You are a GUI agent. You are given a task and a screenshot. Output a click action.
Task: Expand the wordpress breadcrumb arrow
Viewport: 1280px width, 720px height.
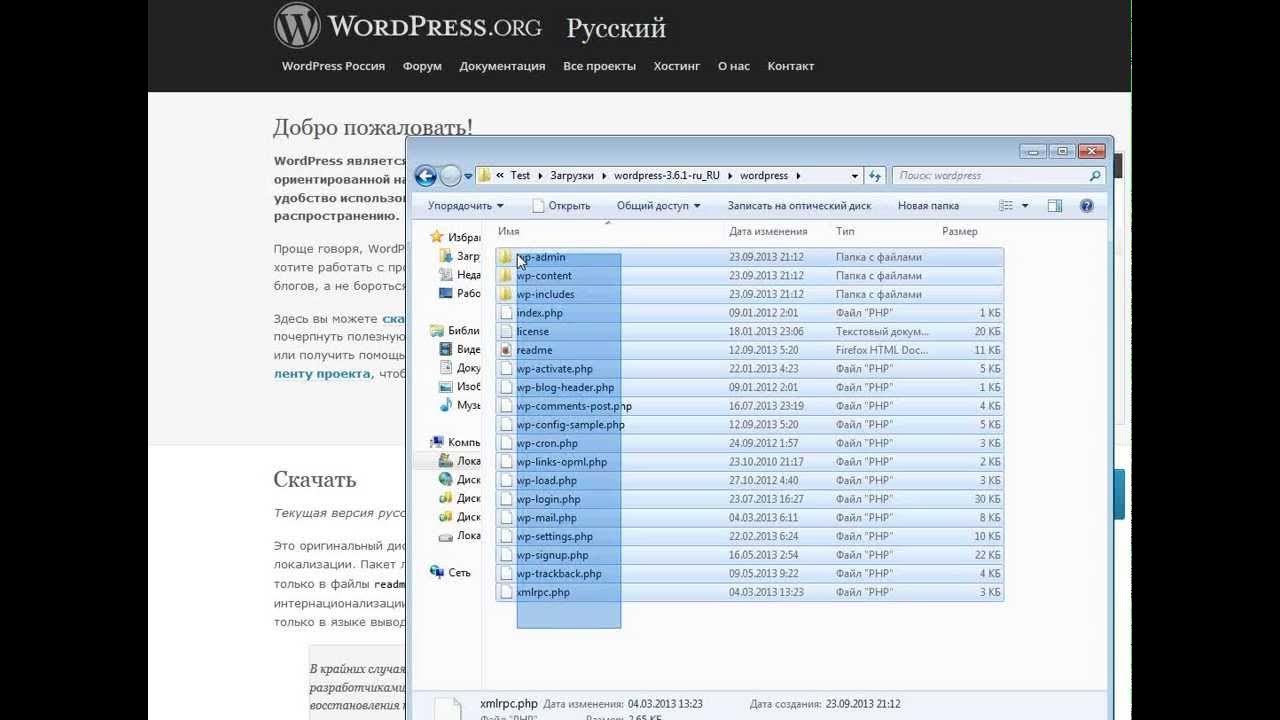coord(797,176)
